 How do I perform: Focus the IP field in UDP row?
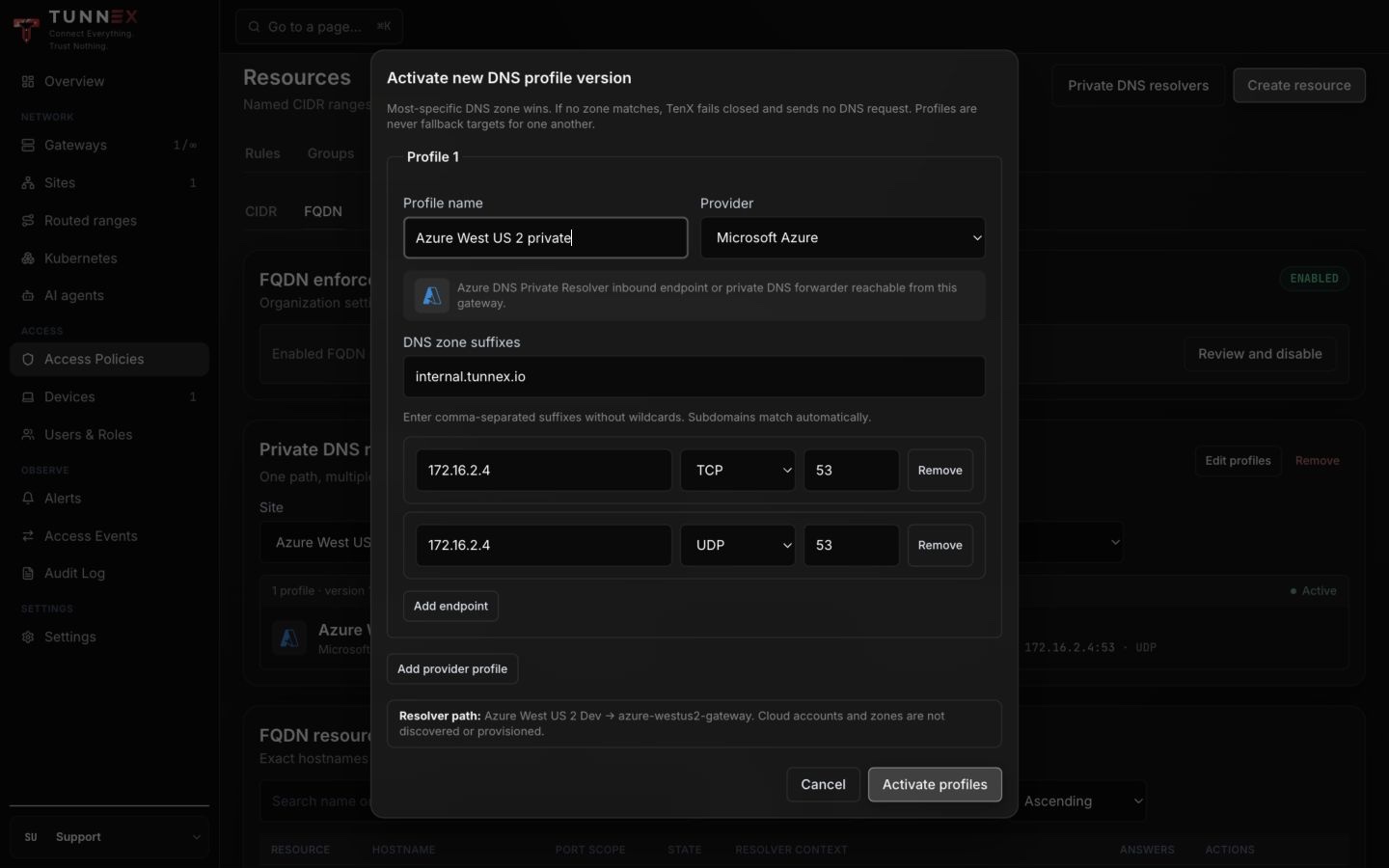[544, 546]
